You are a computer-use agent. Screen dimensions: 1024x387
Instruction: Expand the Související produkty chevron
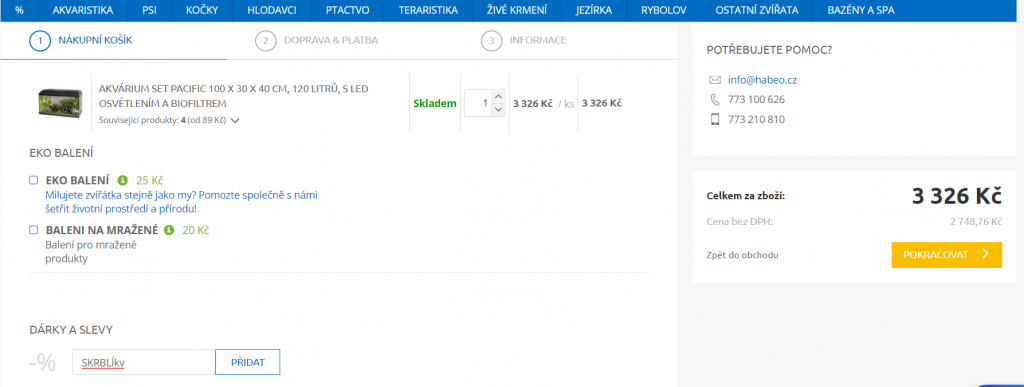pyautogui.click(x=235, y=120)
